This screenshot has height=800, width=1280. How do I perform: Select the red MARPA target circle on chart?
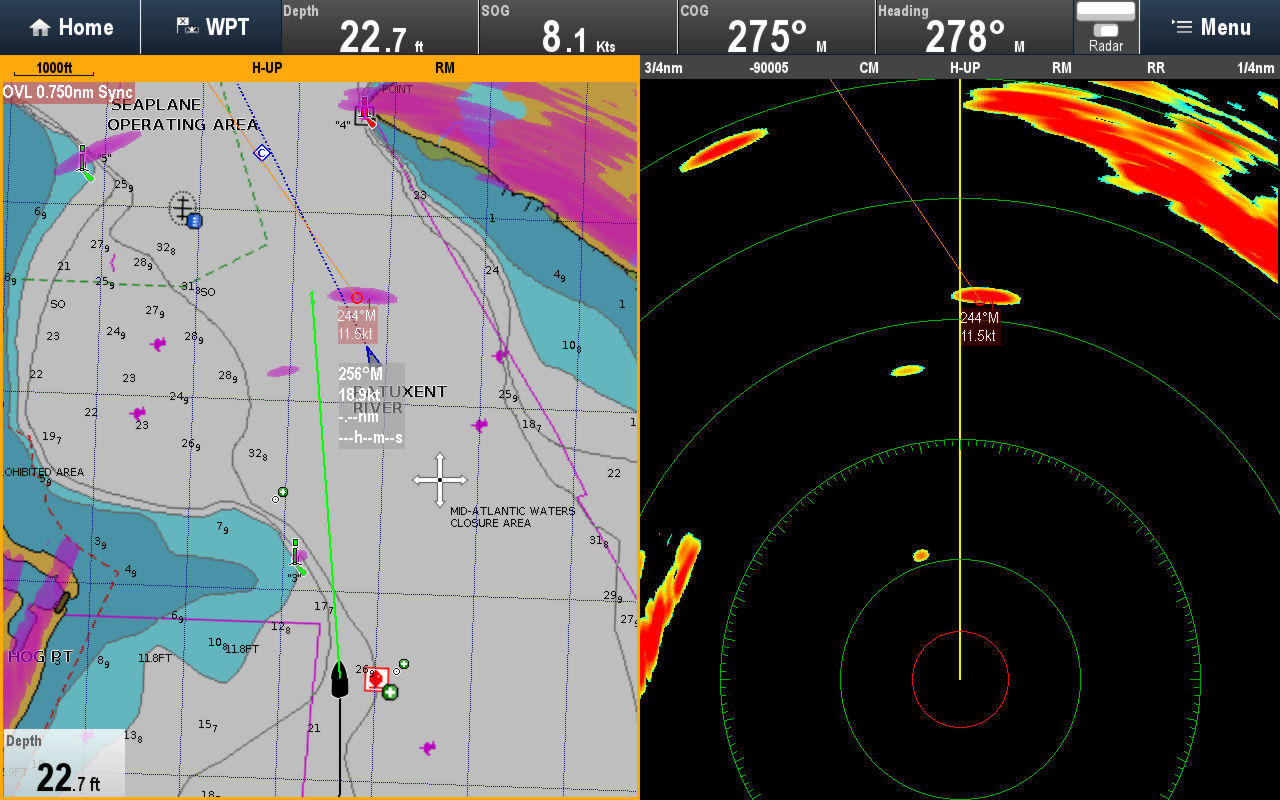357,298
